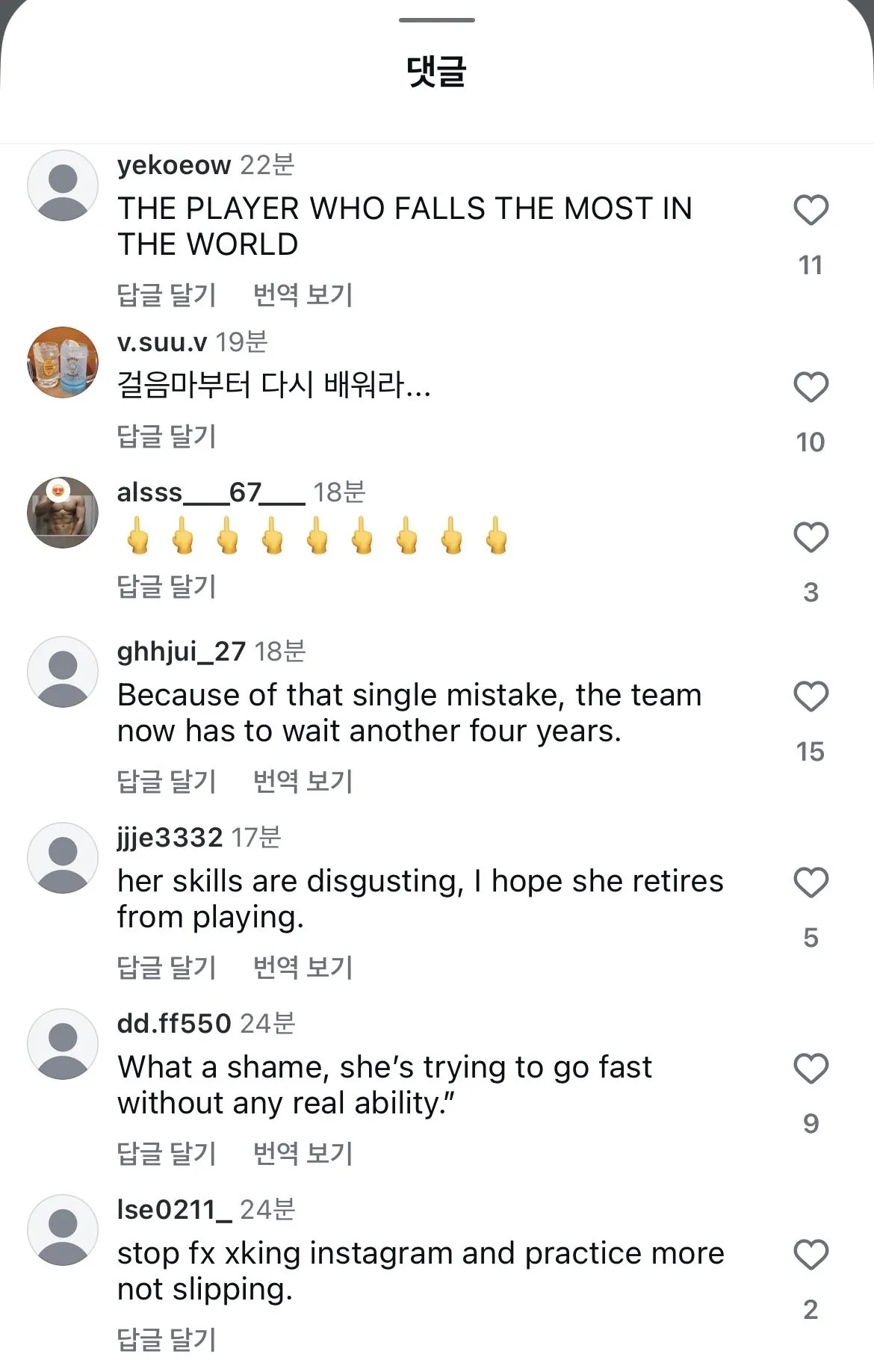Toggle the like heart on alsss___67___'s comment
This screenshot has height=1372, width=874.
click(810, 535)
